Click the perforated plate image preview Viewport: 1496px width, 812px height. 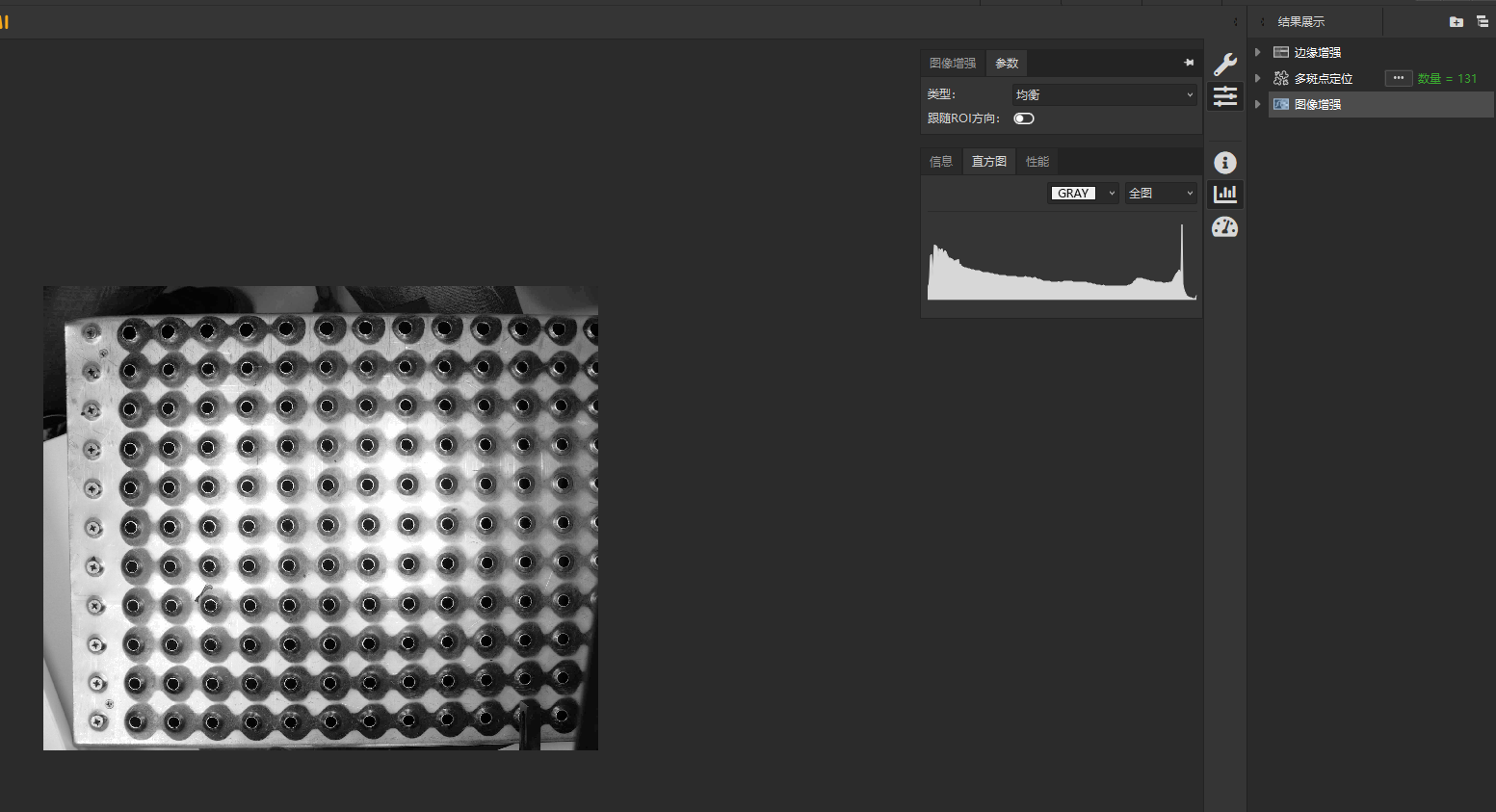pyautogui.click(x=321, y=518)
